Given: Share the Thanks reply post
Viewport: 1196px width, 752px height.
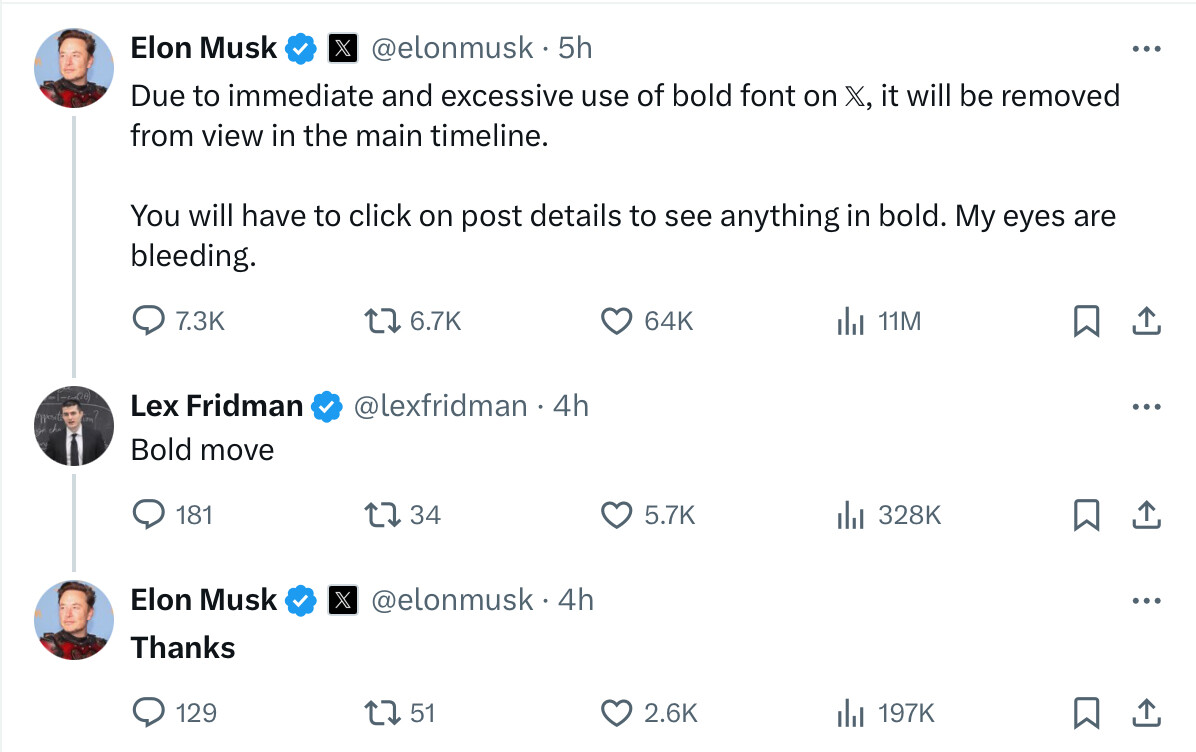Looking at the screenshot, I should pyautogui.click(x=1146, y=712).
